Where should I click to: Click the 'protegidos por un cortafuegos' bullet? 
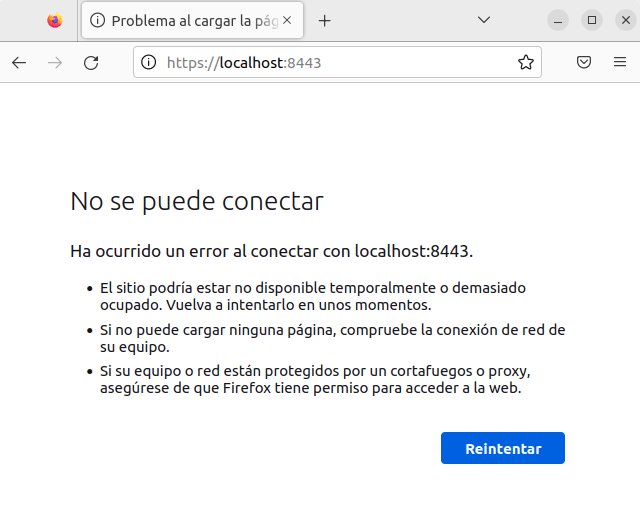click(315, 380)
